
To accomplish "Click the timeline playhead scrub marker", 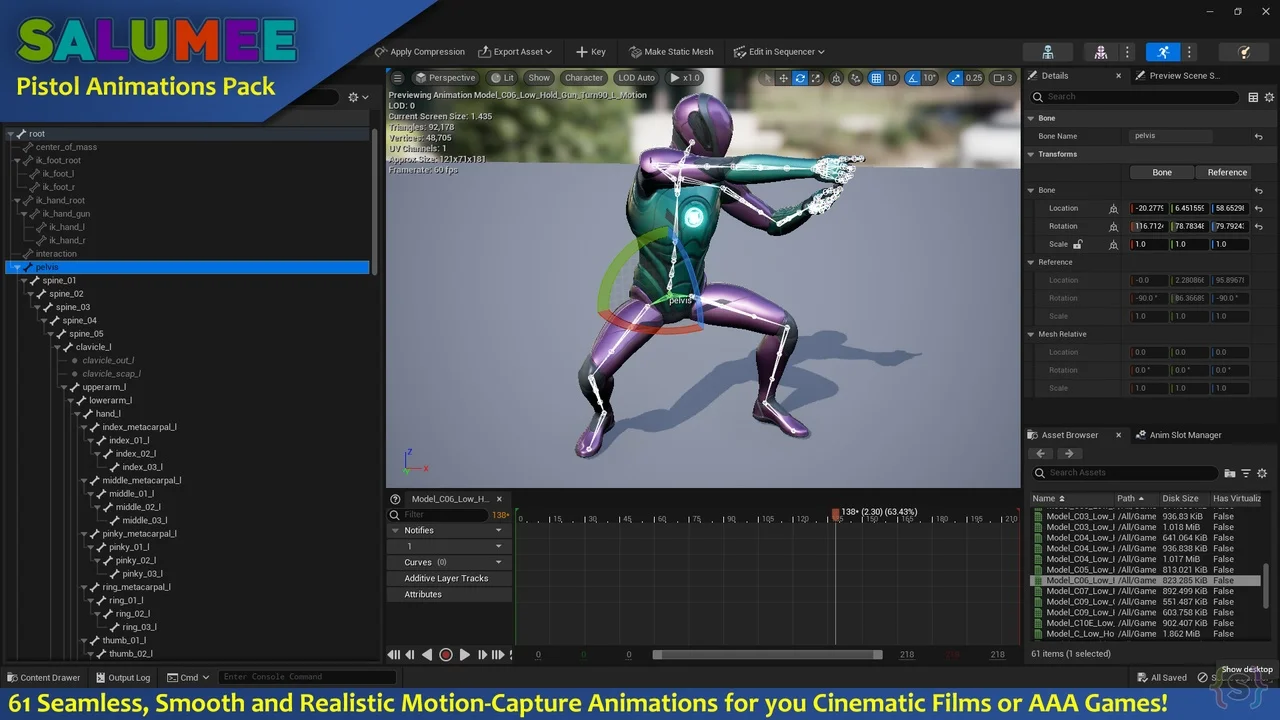I will tap(836, 514).
